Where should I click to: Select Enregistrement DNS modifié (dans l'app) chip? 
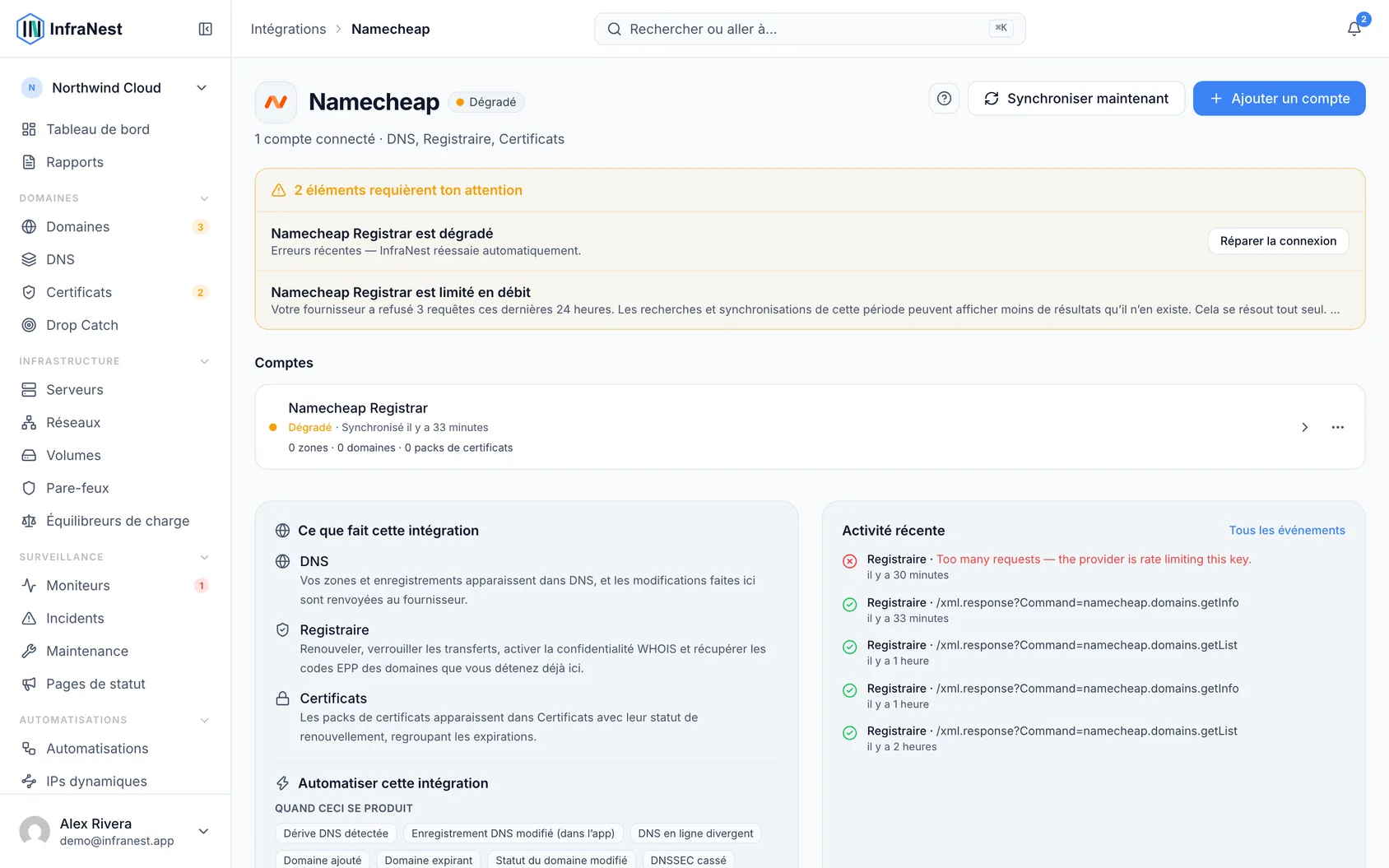tap(513, 833)
